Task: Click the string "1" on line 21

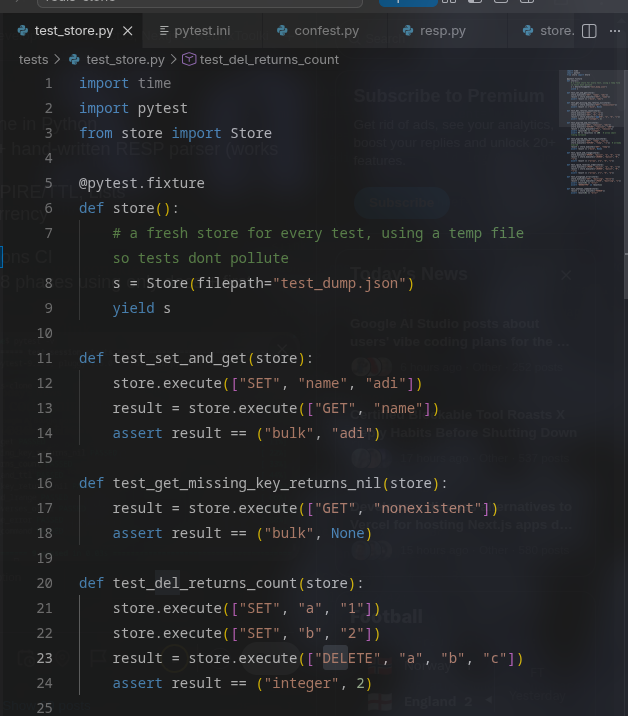Action: [352, 608]
